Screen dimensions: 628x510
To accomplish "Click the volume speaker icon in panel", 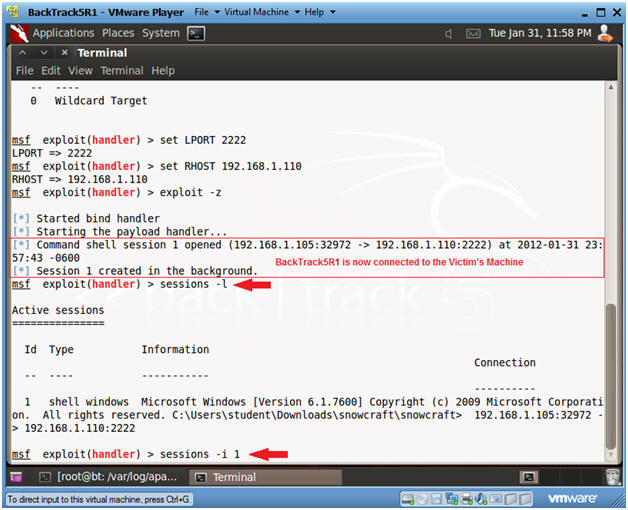I will [x=449, y=34].
